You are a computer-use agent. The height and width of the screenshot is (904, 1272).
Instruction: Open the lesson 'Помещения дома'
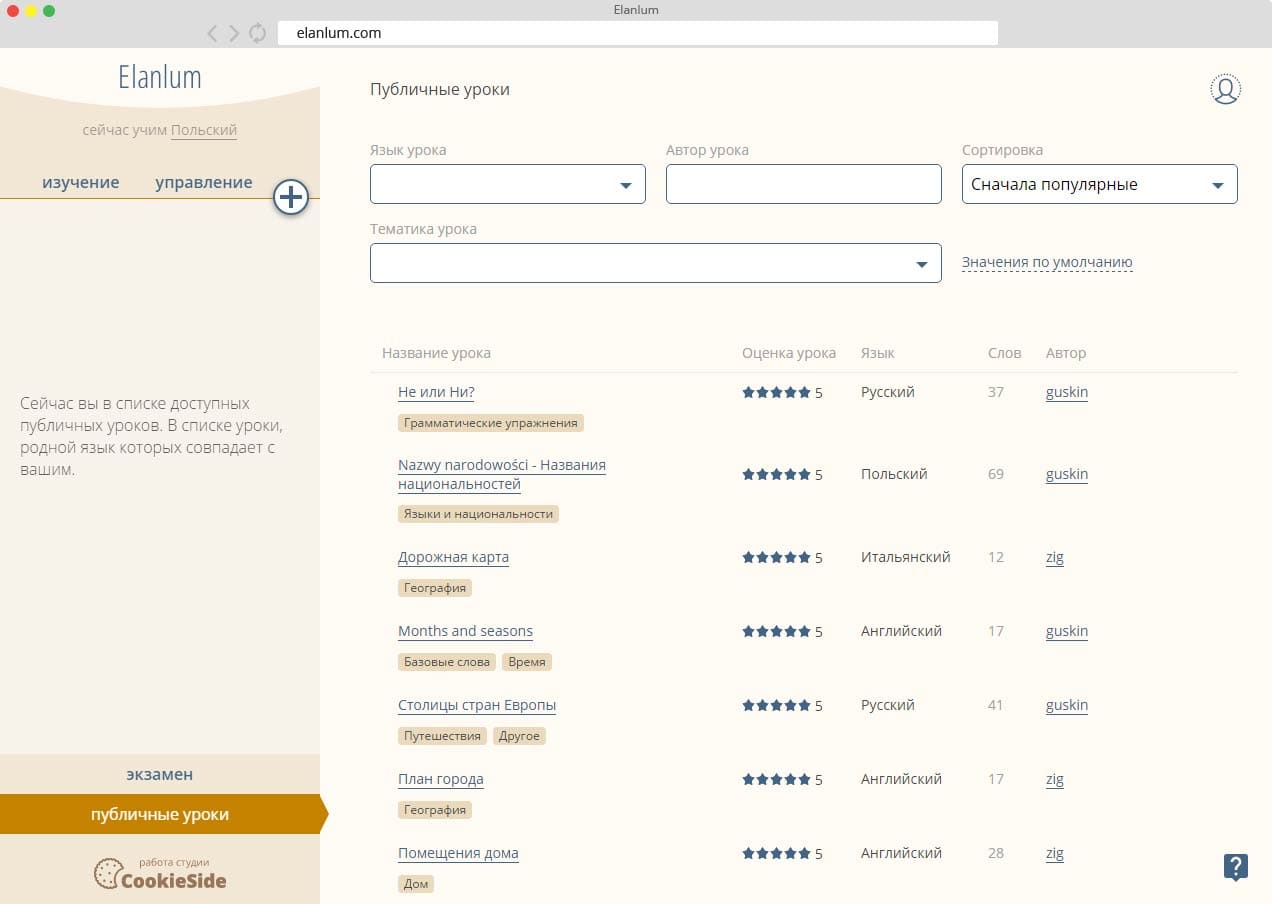coord(458,853)
